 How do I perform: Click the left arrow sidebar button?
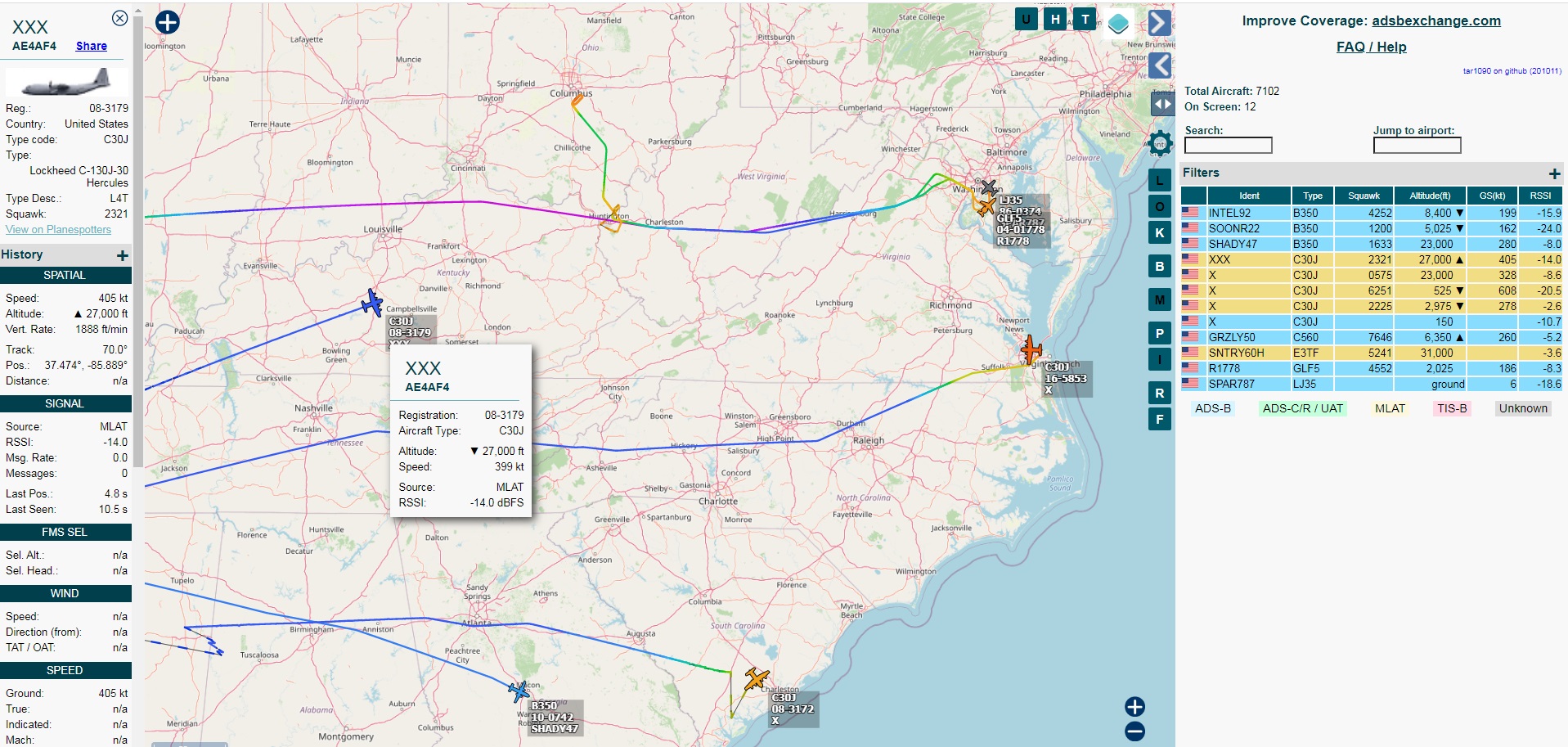click(x=1159, y=65)
